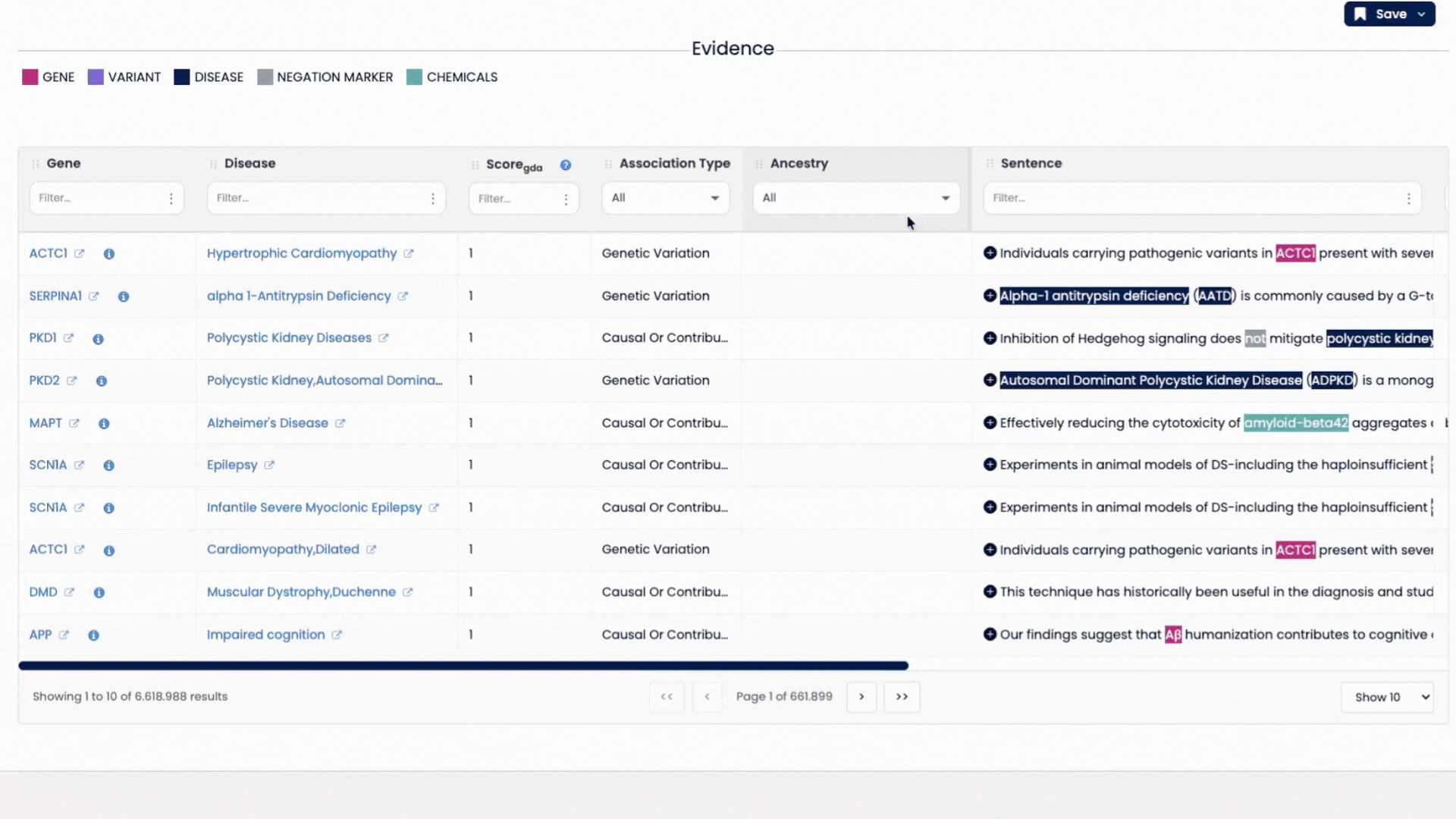Open the Epilepsy disease link
The height and width of the screenshot is (819, 1456).
point(232,465)
